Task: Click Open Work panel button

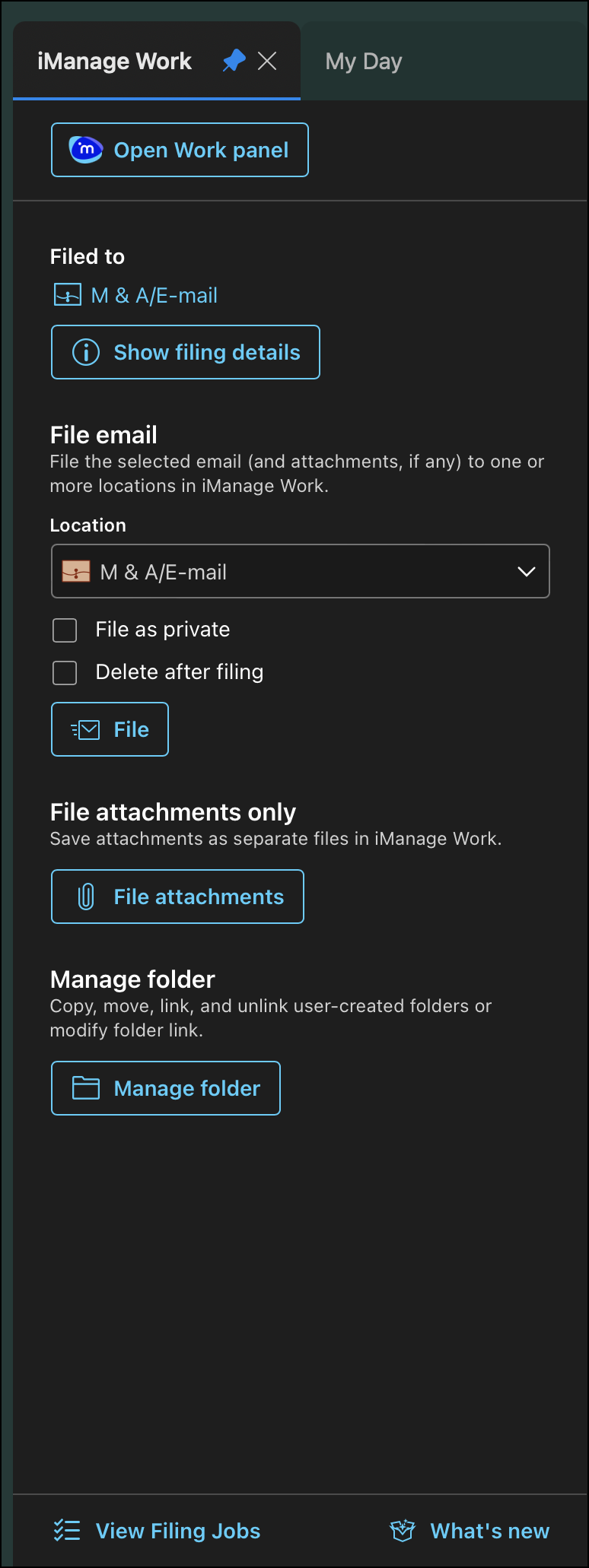Action: tap(180, 150)
